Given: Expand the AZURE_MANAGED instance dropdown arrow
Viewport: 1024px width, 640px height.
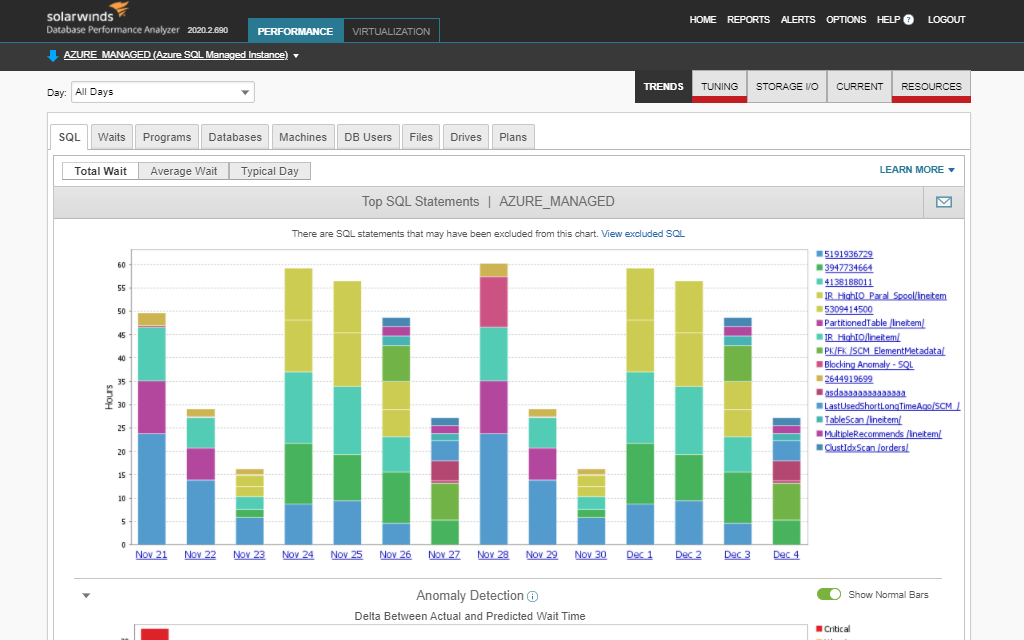Looking at the screenshot, I should coord(296,56).
